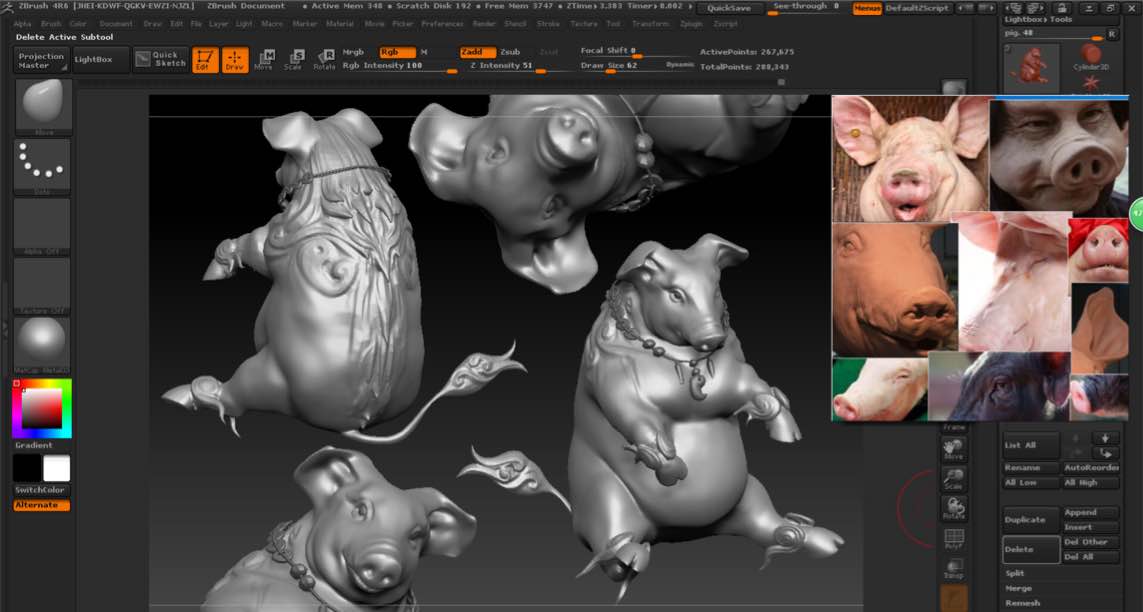The height and width of the screenshot is (612, 1143).
Task: Enable Mrgb channel mode
Action: 354,52
